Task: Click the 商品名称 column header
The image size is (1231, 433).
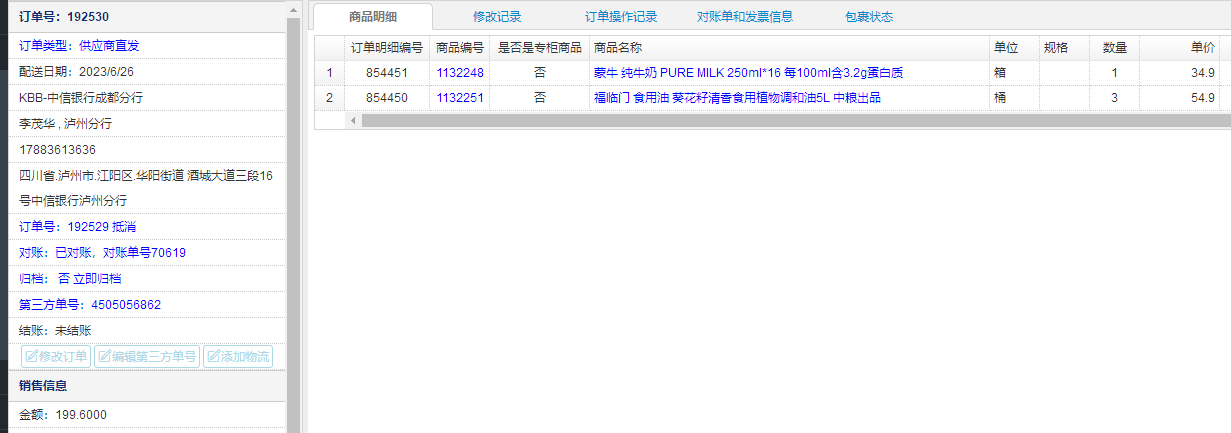Action: 788,48
